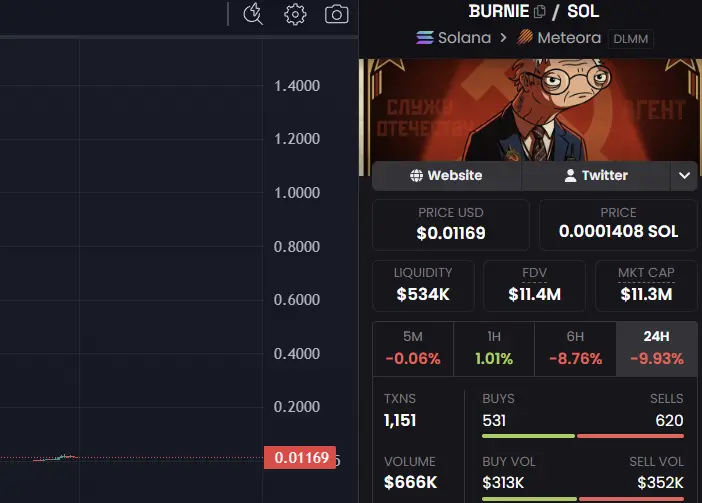Image resolution: width=702 pixels, height=503 pixels.
Task: Click the SOL quote symbol in header
Action: click(583, 11)
